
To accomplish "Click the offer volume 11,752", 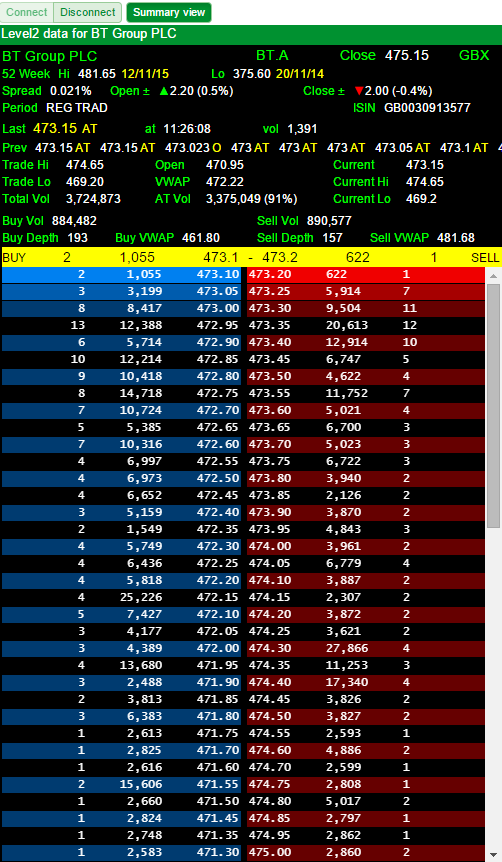I will click(347, 394).
